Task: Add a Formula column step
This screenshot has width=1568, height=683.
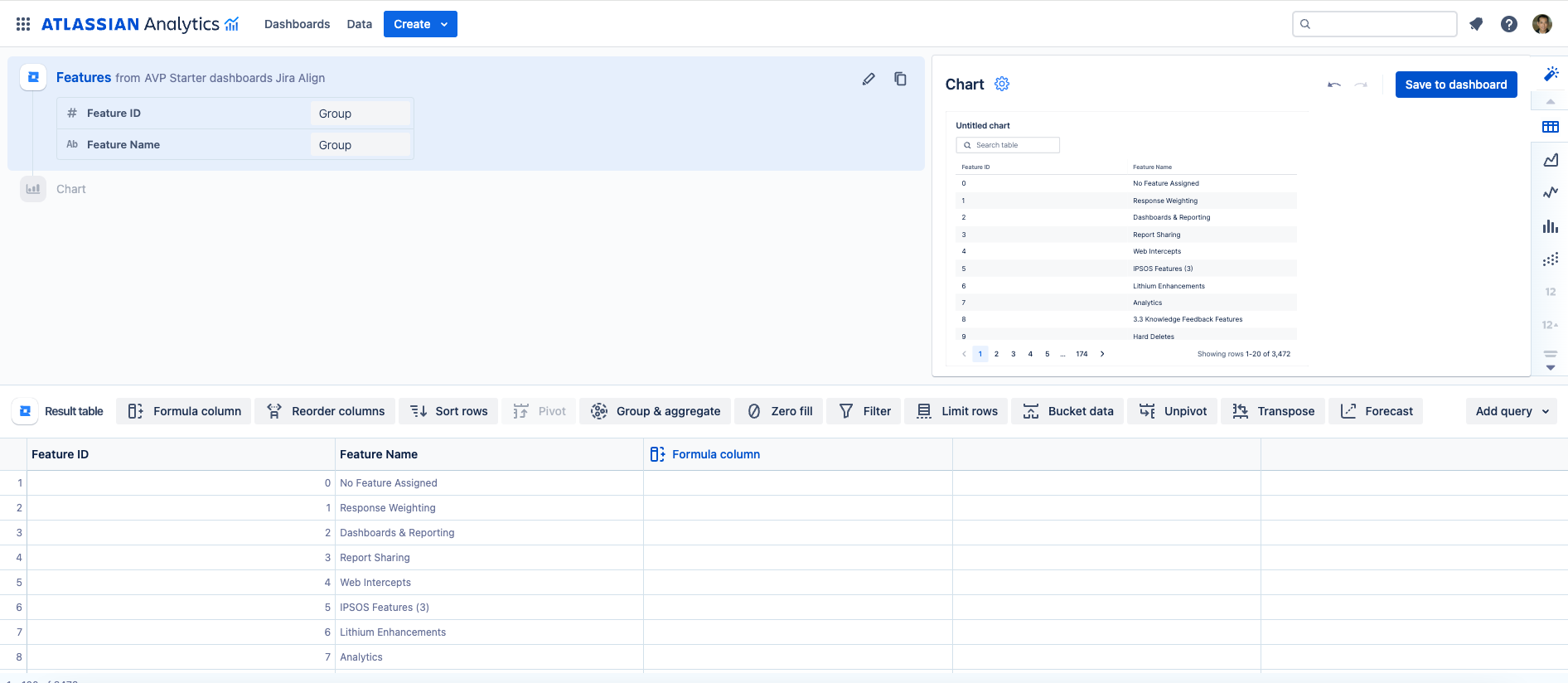Action: coord(184,411)
